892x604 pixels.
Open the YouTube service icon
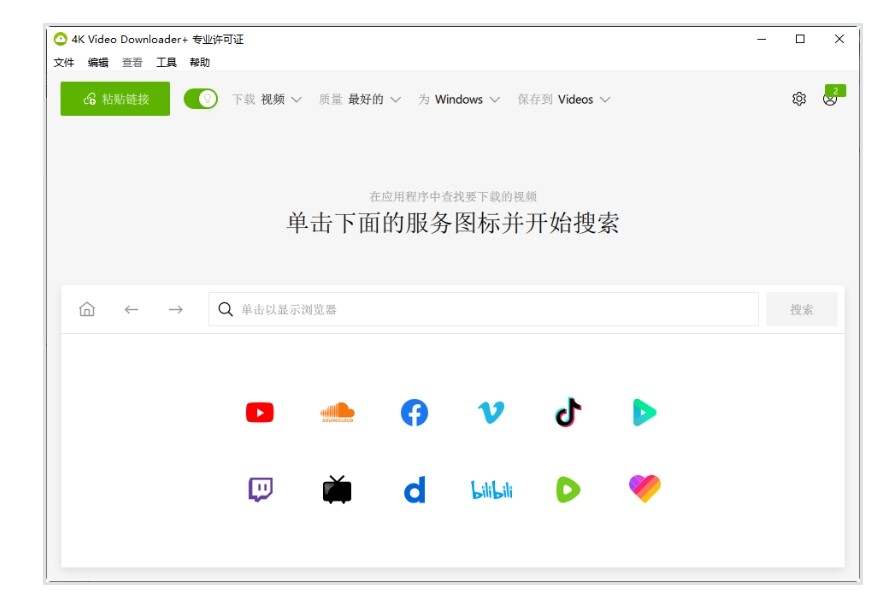tap(260, 412)
